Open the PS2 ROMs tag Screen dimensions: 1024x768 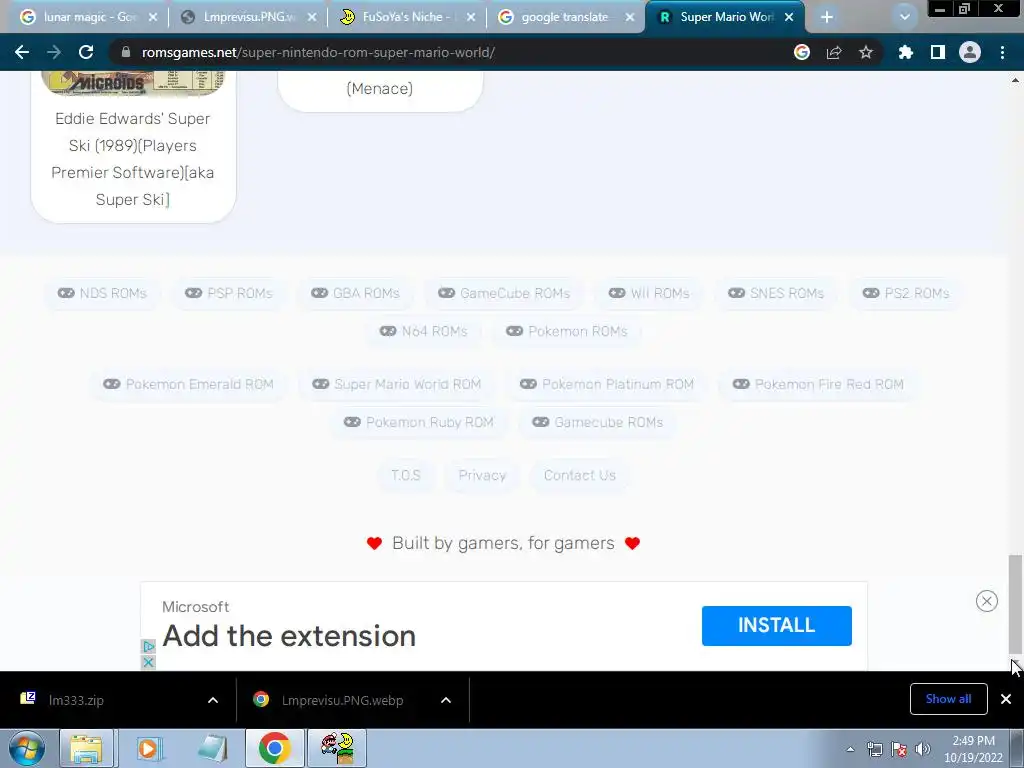906,293
